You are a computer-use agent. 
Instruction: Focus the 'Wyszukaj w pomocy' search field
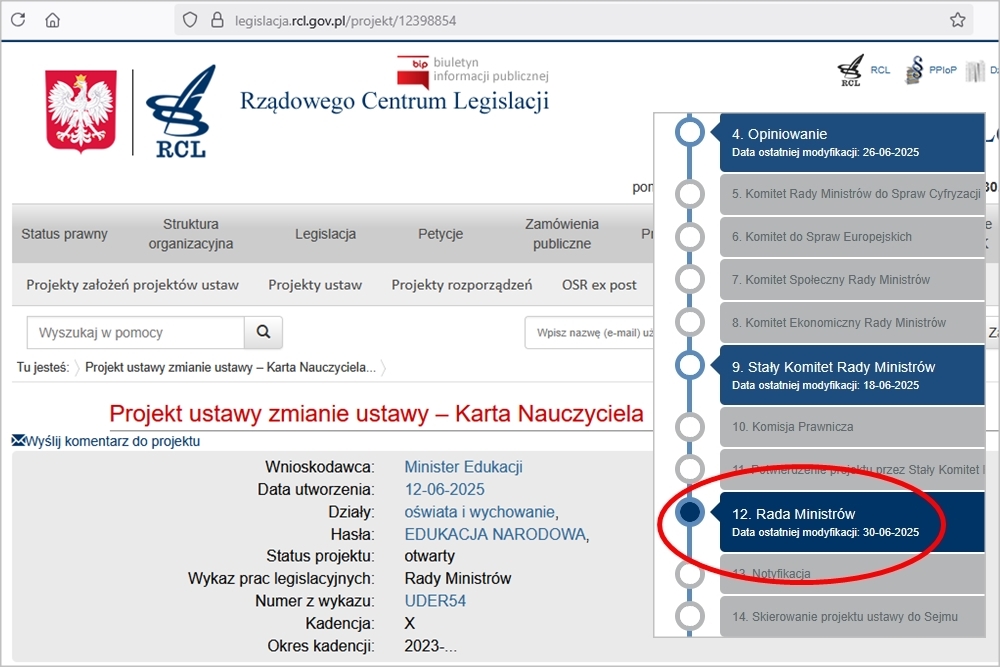tap(136, 332)
